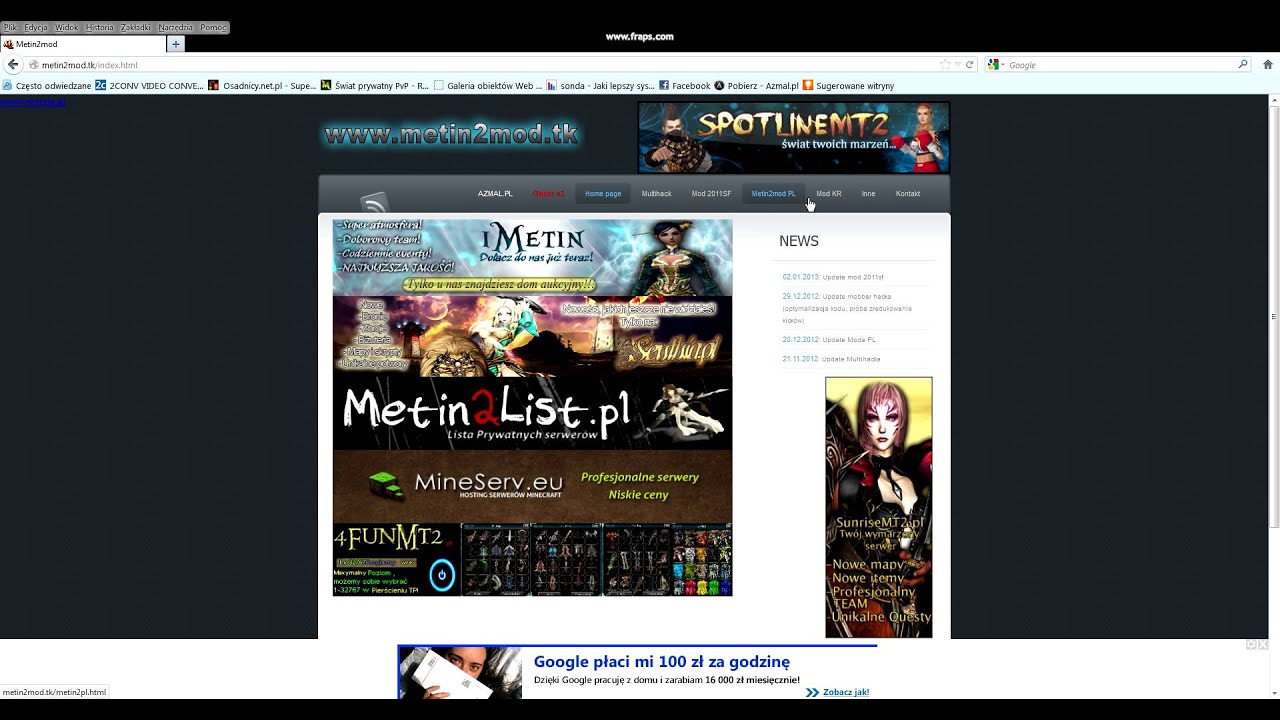This screenshot has height=720, width=1280.
Task: Click the iMetin banner
Action: pos(532,257)
